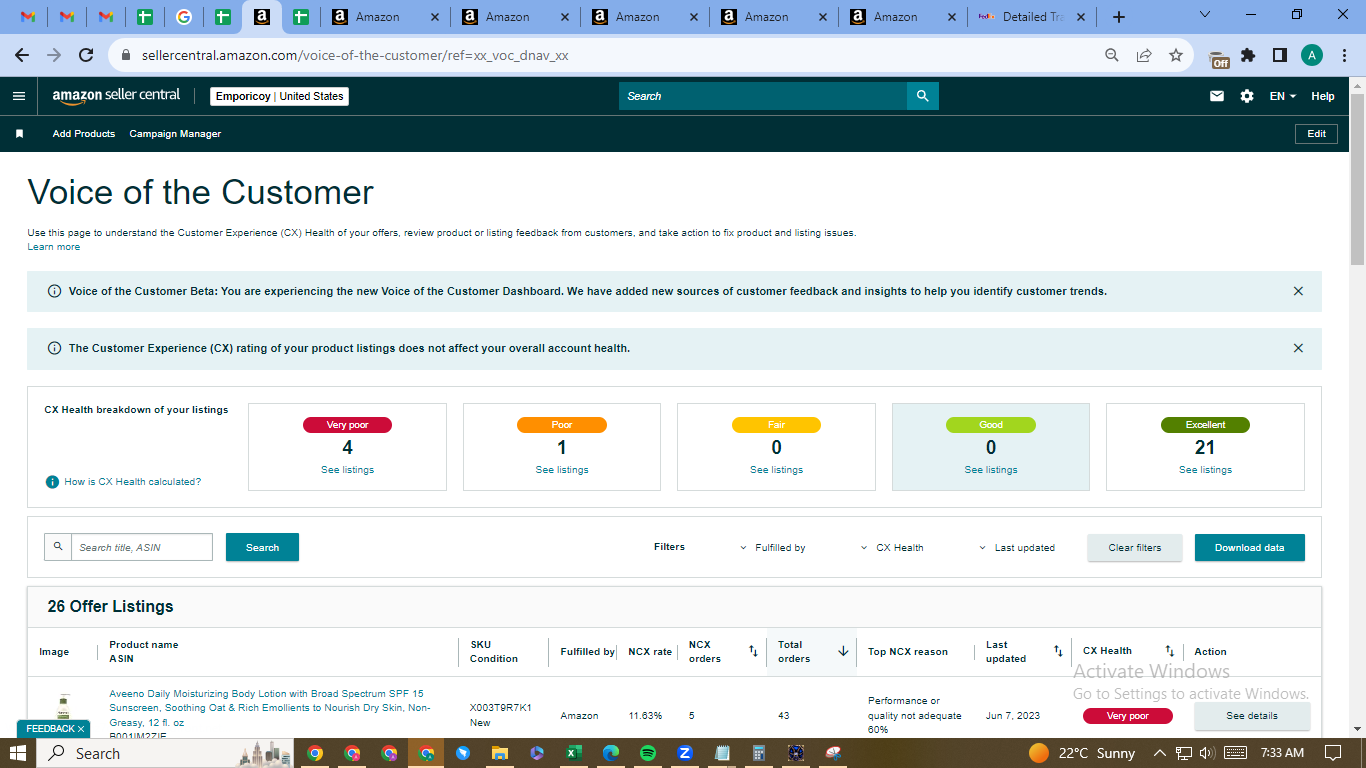Expand the Last updated filter dropdown
The image size is (1366, 768).
[1017, 548]
